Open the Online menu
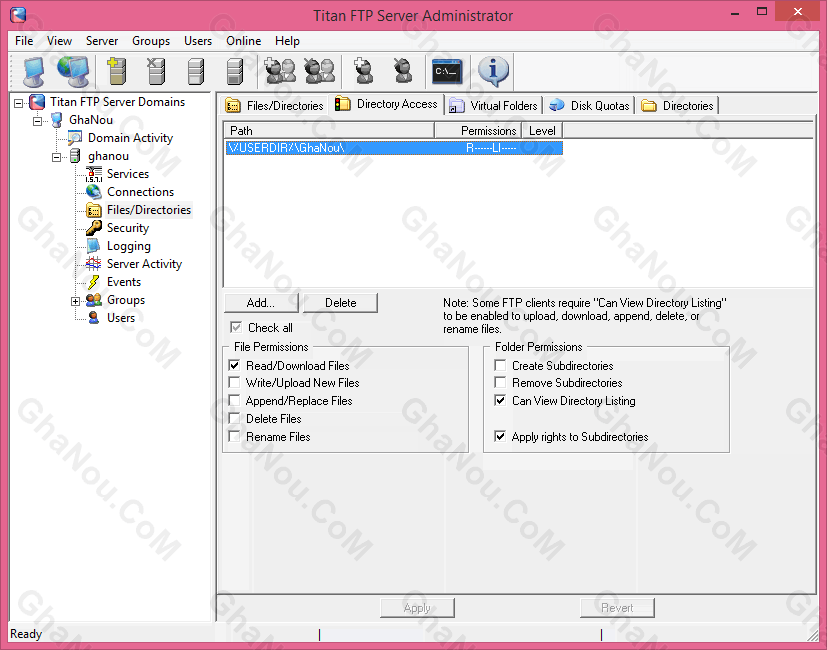This screenshot has width=827, height=650. [x=244, y=41]
